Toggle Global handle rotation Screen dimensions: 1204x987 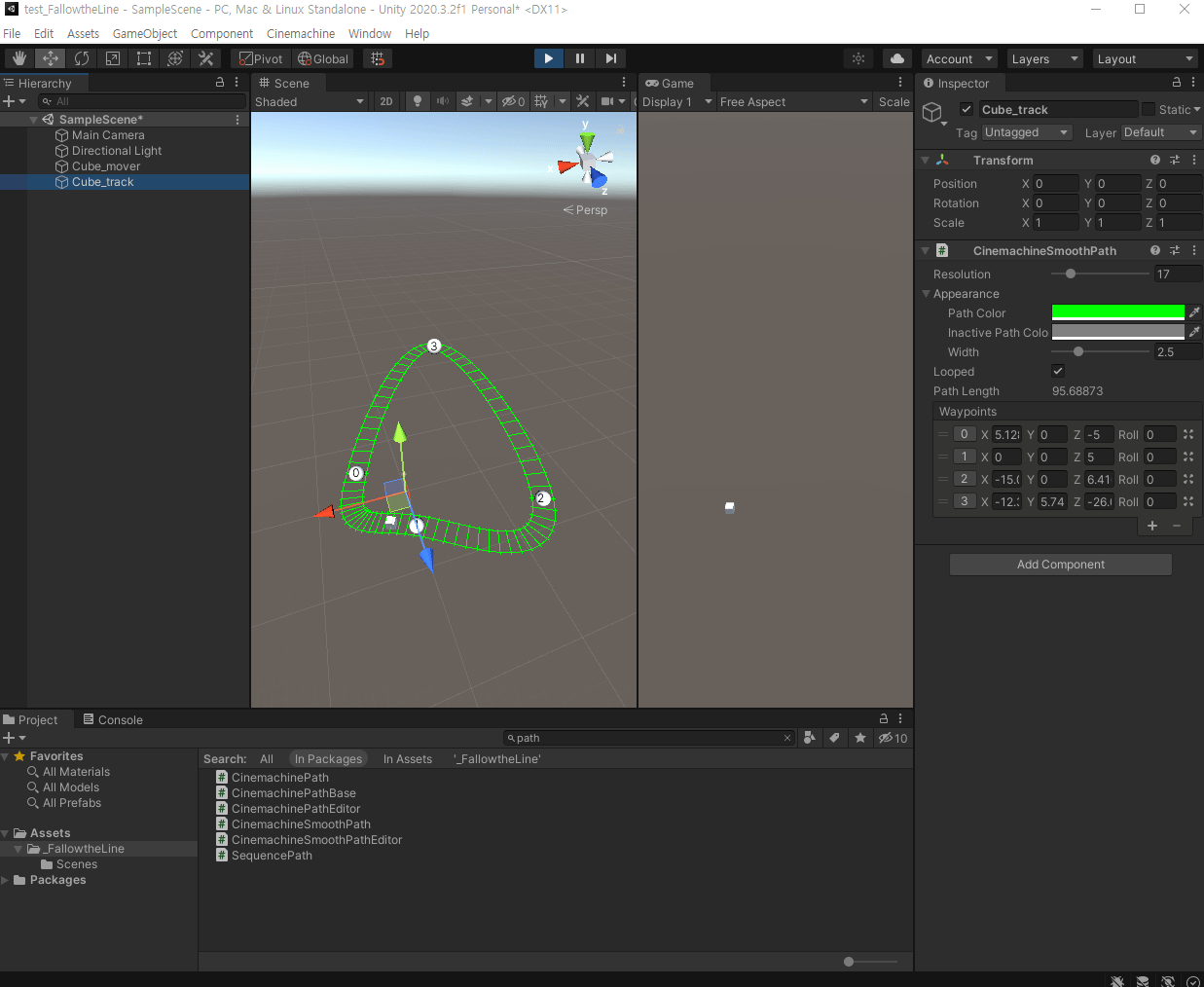click(323, 58)
